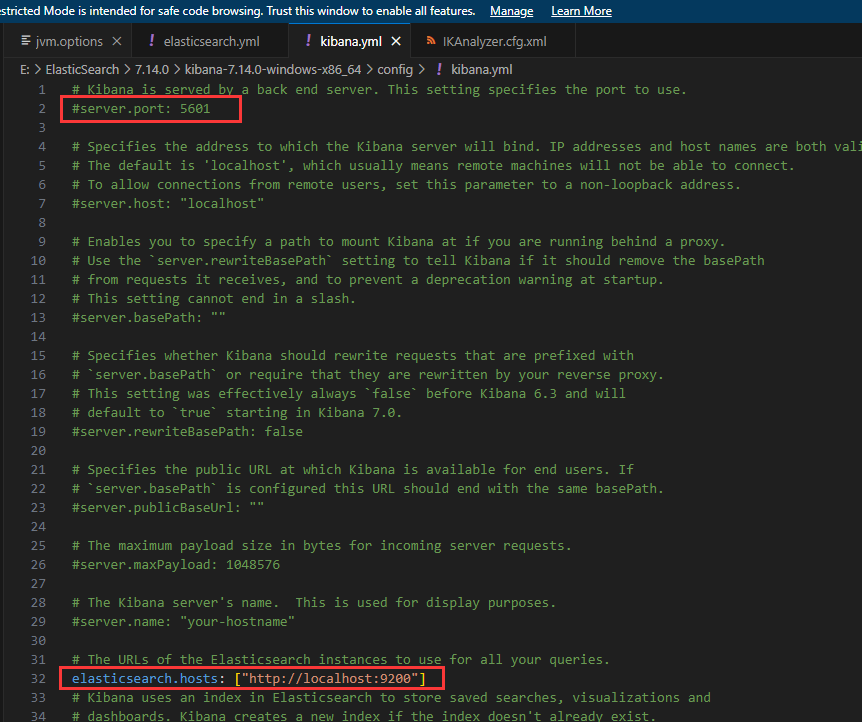Click the "http://localhost:9200" value string
This screenshot has width=862, height=722.
(330, 679)
